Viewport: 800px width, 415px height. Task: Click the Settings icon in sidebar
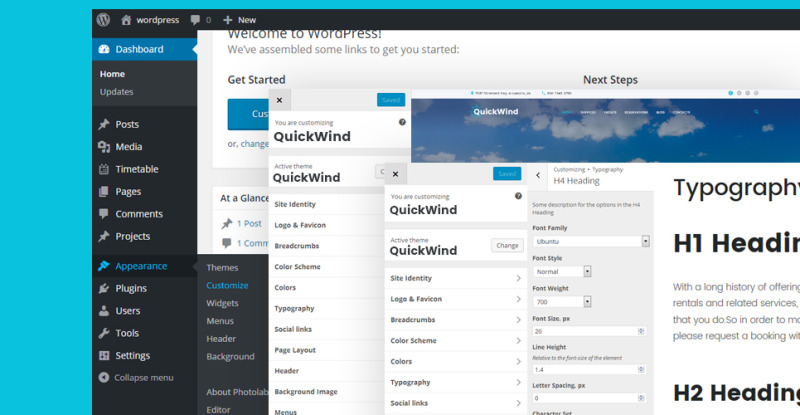(x=104, y=355)
